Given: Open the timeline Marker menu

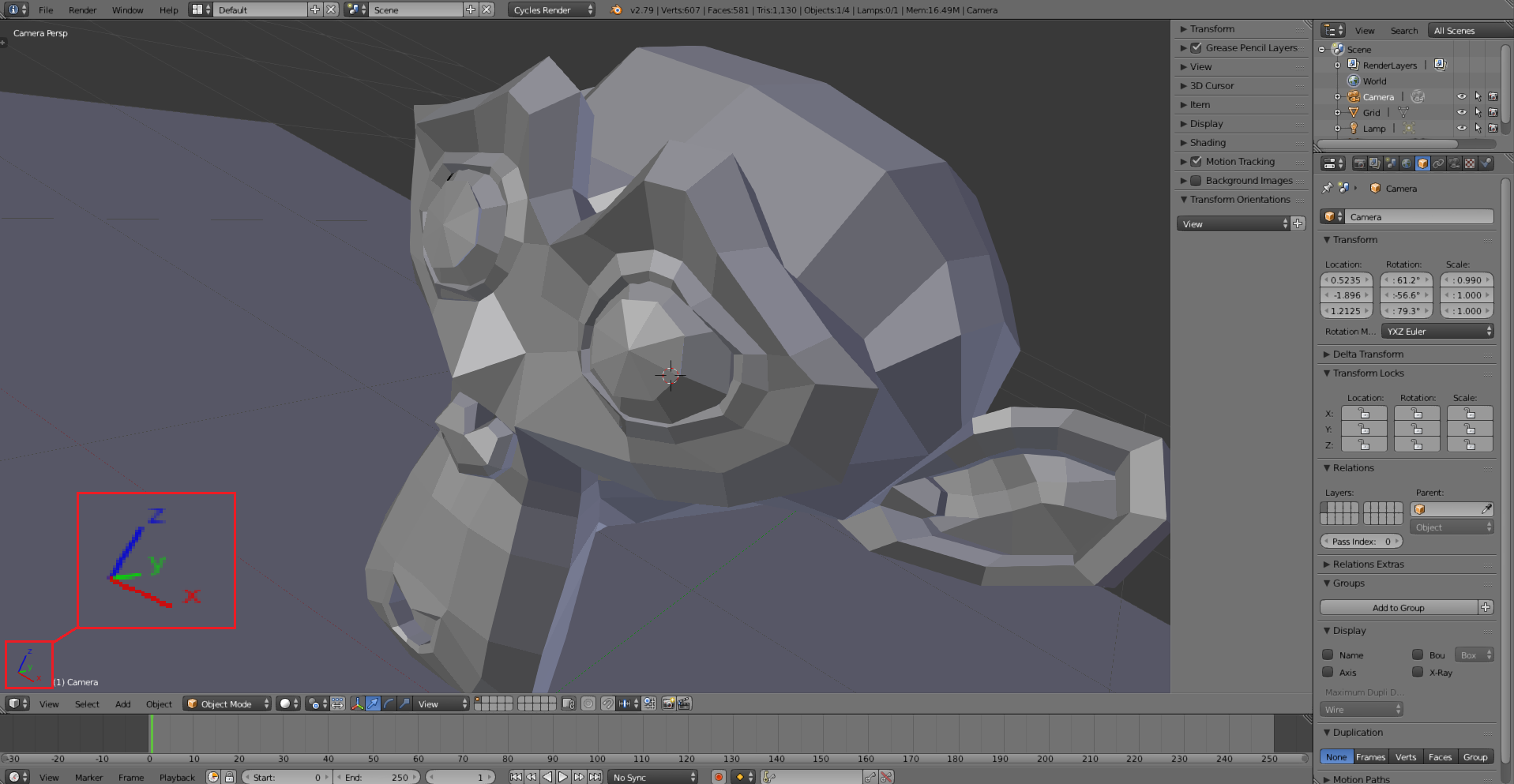Looking at the screenshot, I should pos(88,777).
